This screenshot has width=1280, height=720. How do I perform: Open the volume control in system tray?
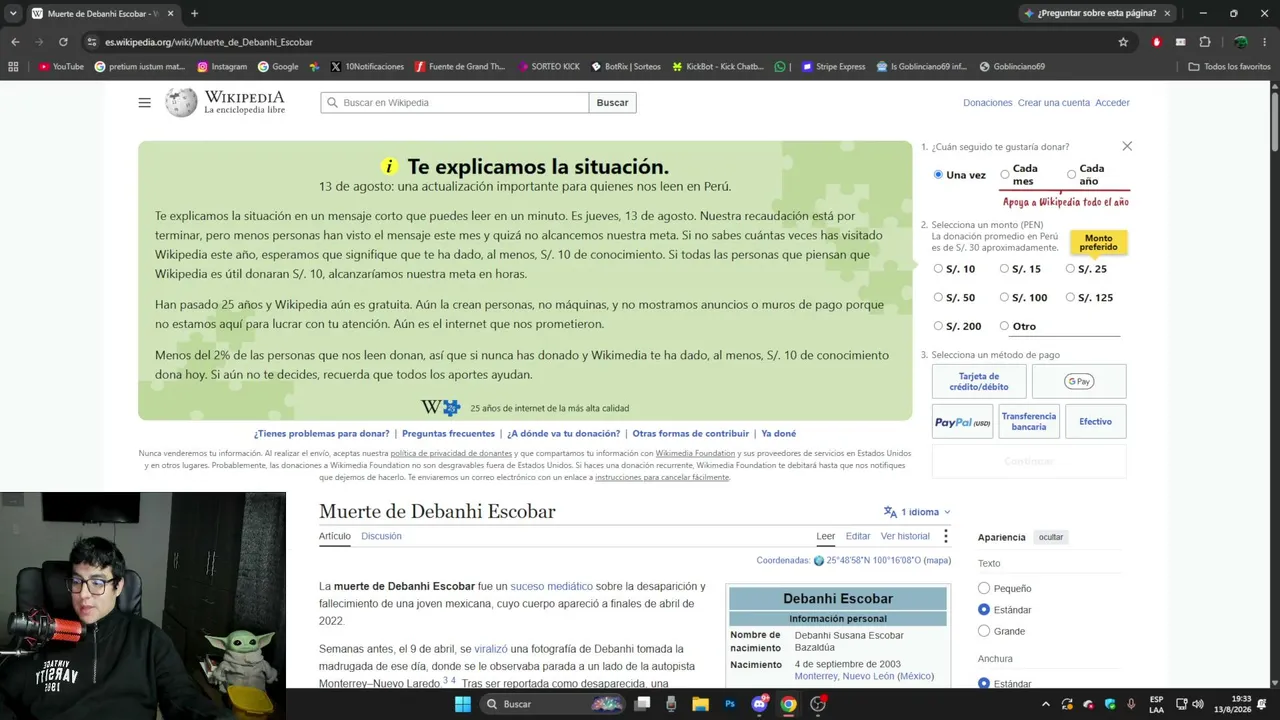tap(1198, 704)
